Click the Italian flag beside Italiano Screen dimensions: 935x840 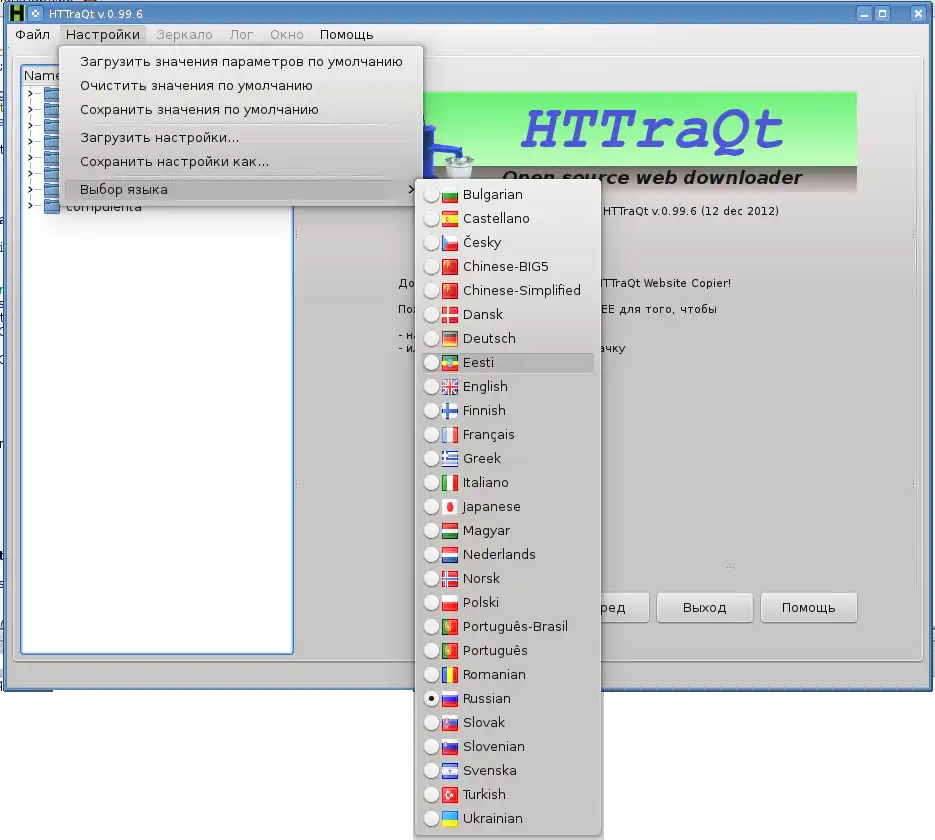pos(450,483)
